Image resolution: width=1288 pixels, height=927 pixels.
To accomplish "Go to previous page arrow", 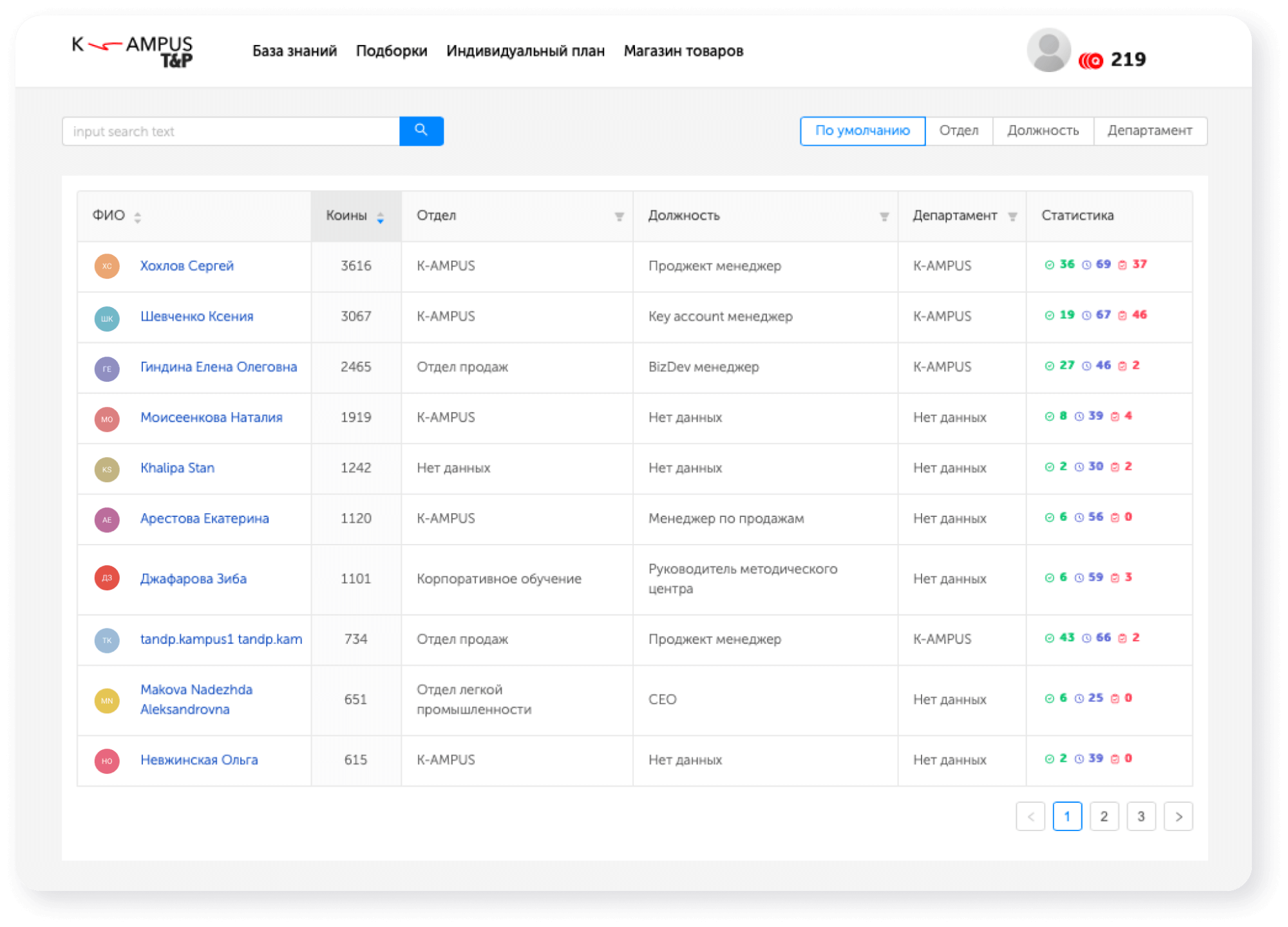I will [x=1030, y=816].
